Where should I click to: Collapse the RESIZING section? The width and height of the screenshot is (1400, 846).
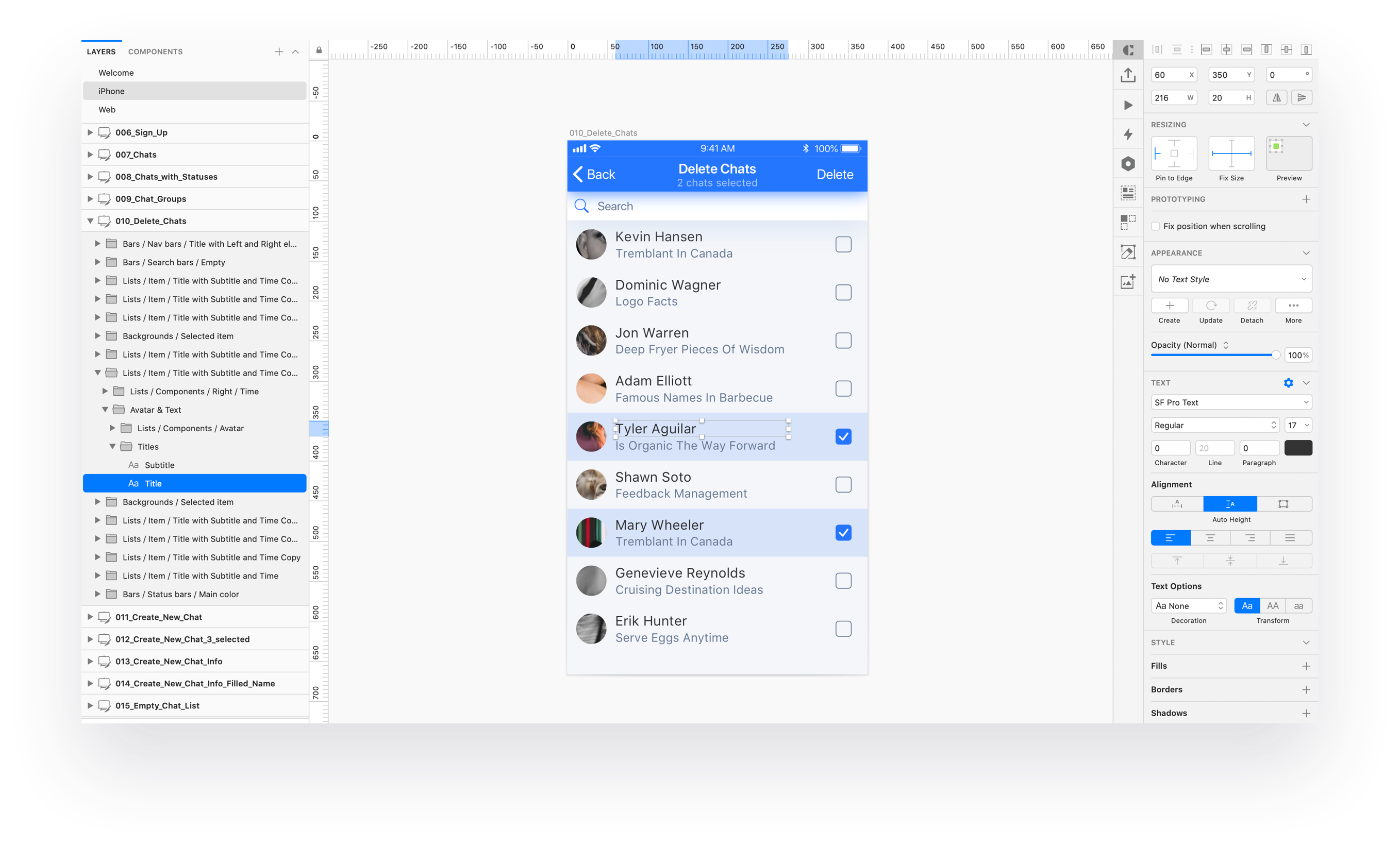(x=1306, y=124)
